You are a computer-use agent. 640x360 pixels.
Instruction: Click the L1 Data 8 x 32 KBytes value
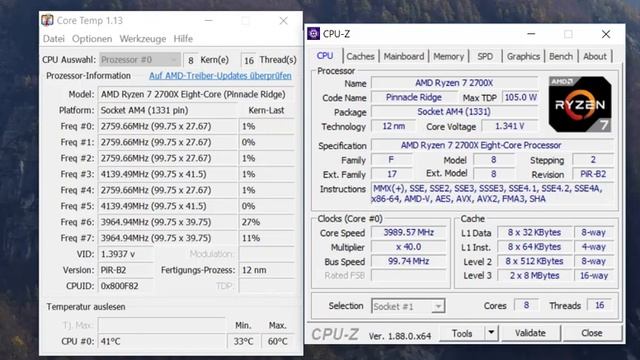(534, 233)
